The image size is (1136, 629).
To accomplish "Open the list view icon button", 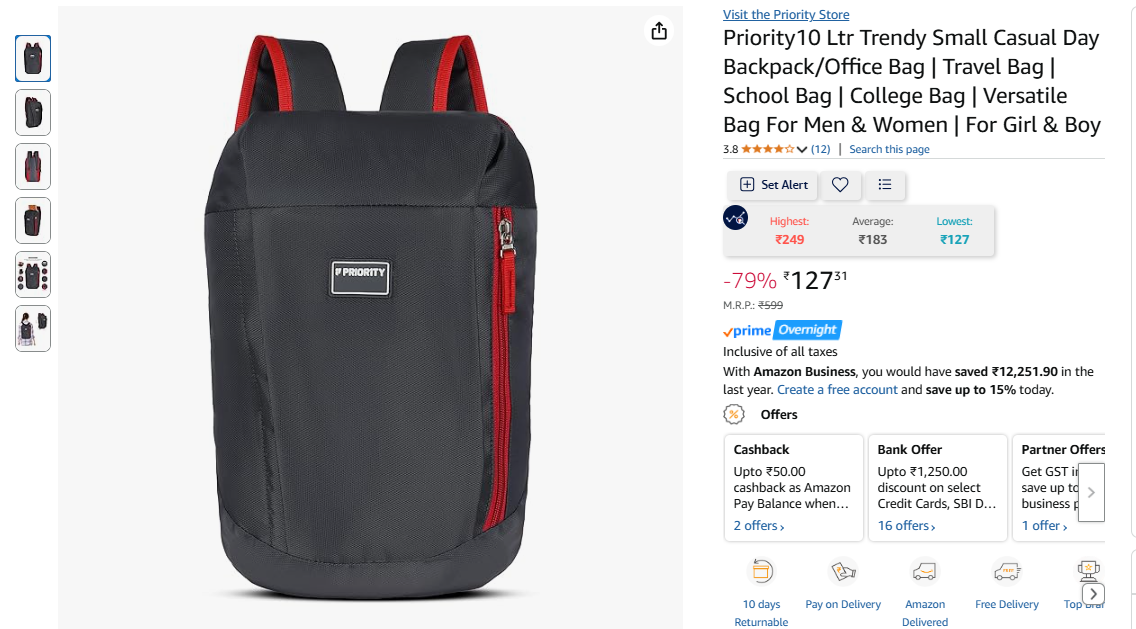I will point(885,185).
